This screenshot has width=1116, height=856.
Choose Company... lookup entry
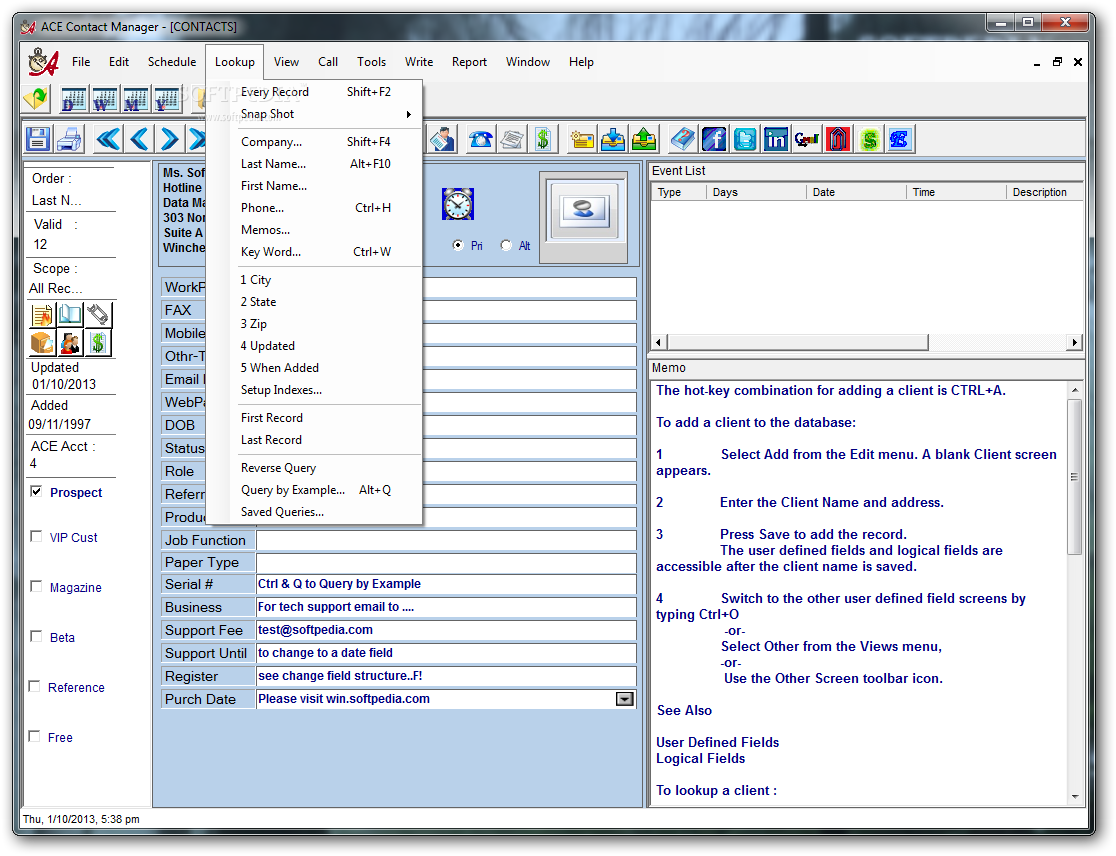click(x=316, y=142)
